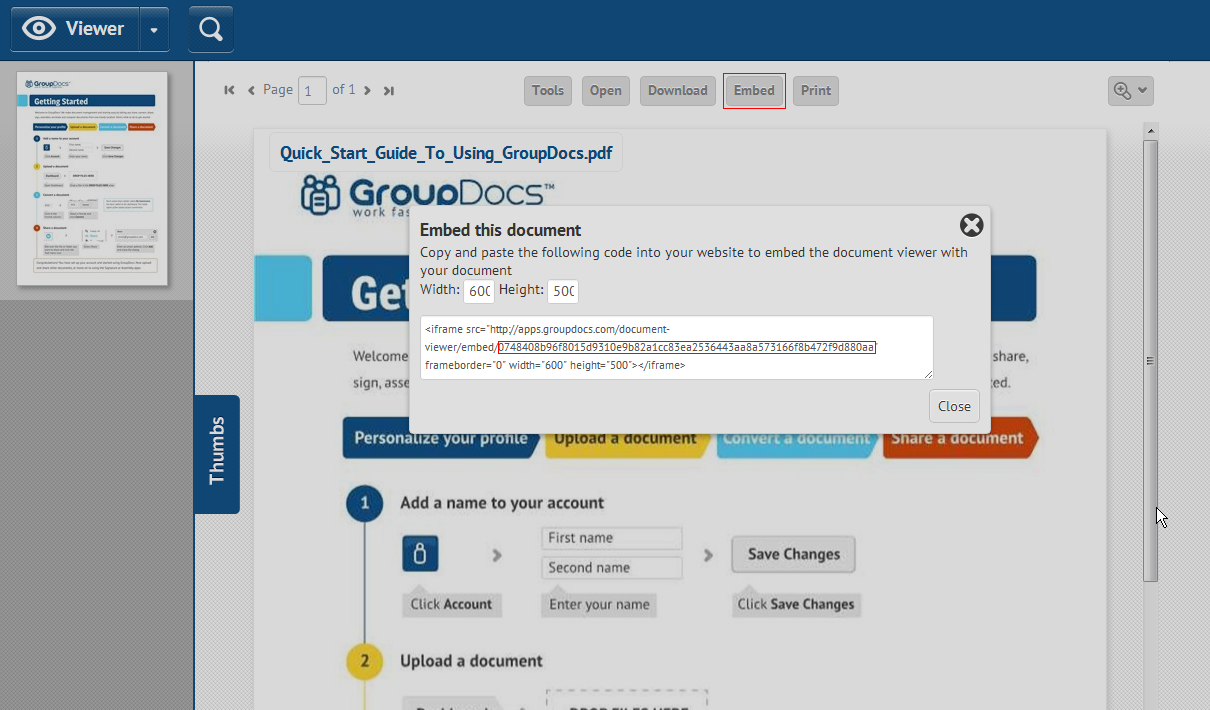Click 'Embed this document' dialog title
This screenshot has height=710, width=1210.
(x=500, y=230)
